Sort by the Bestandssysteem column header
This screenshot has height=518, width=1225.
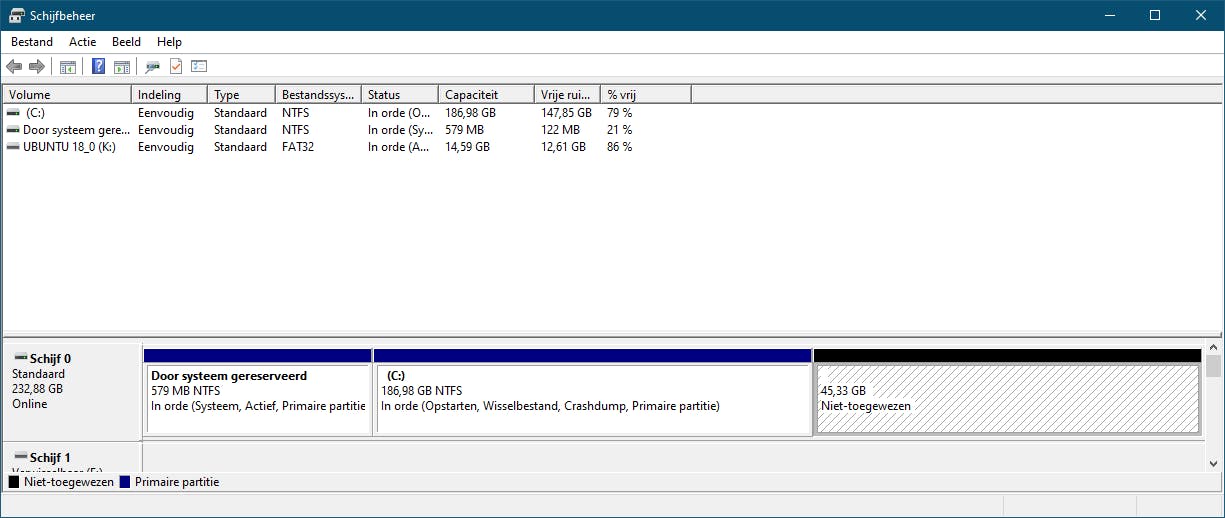pyautogui.click(x=318, y=95)
